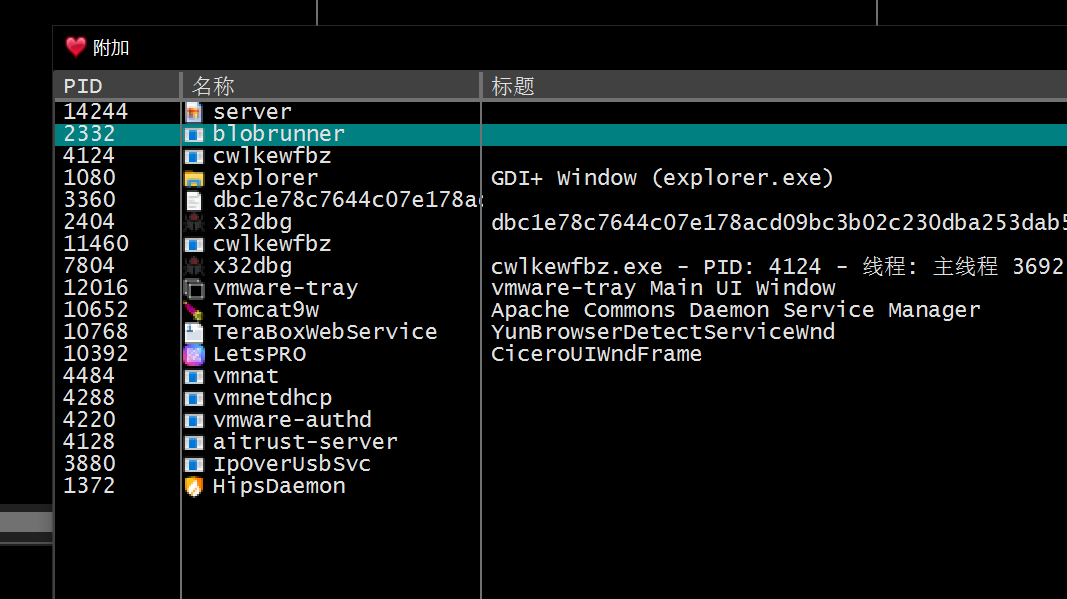Click PID cell 14244
The image size is (1067, 599).
click(96, 112)
